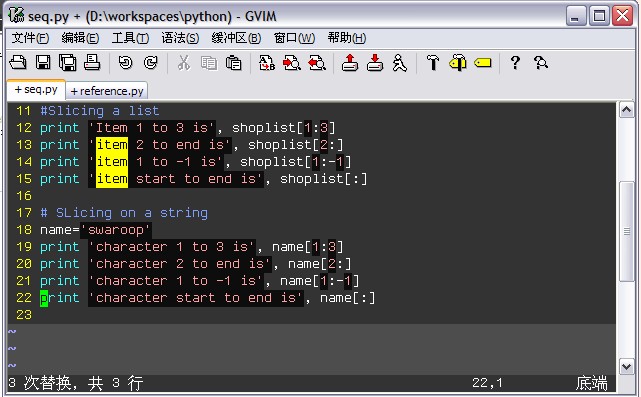Click 'shoplist[1:3]' on line 12
Viewport: 641px width, 397px height.
[x=284, y=128]
